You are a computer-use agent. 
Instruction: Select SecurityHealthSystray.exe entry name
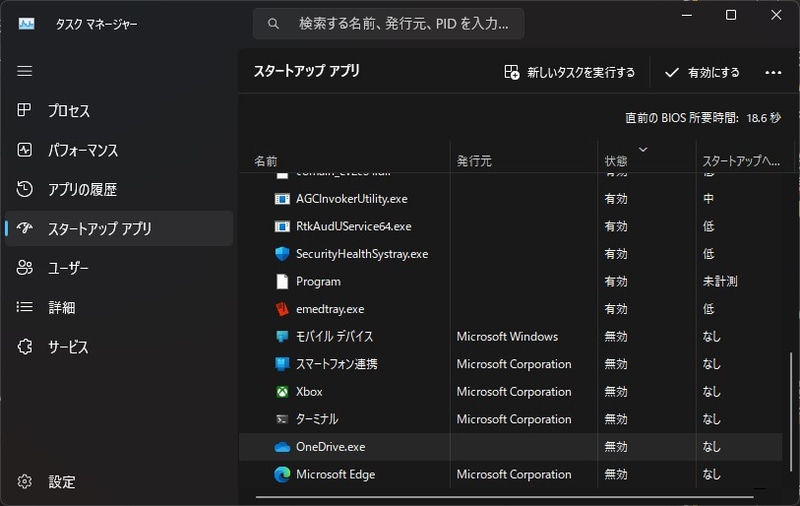pyautogui.click(x=362, y=254)
